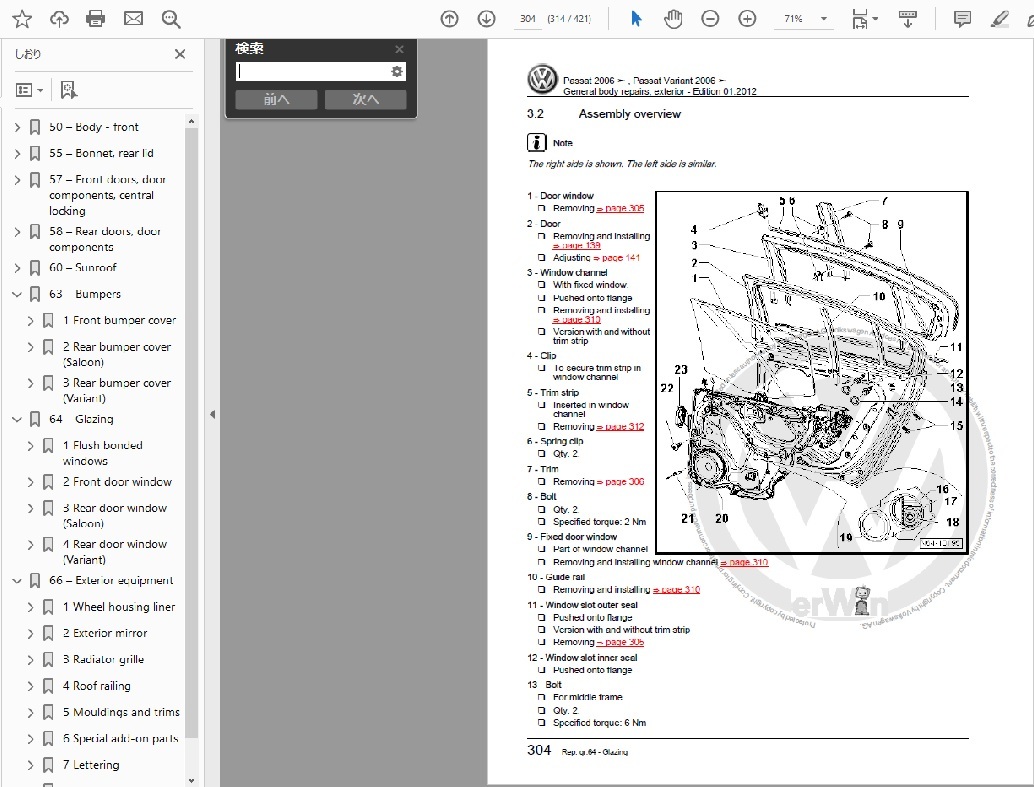This screenshot has height=787, width=1034.
Task: Open bookmark 4 Rear door window (Variant)
Action: (x=115, y=552)
